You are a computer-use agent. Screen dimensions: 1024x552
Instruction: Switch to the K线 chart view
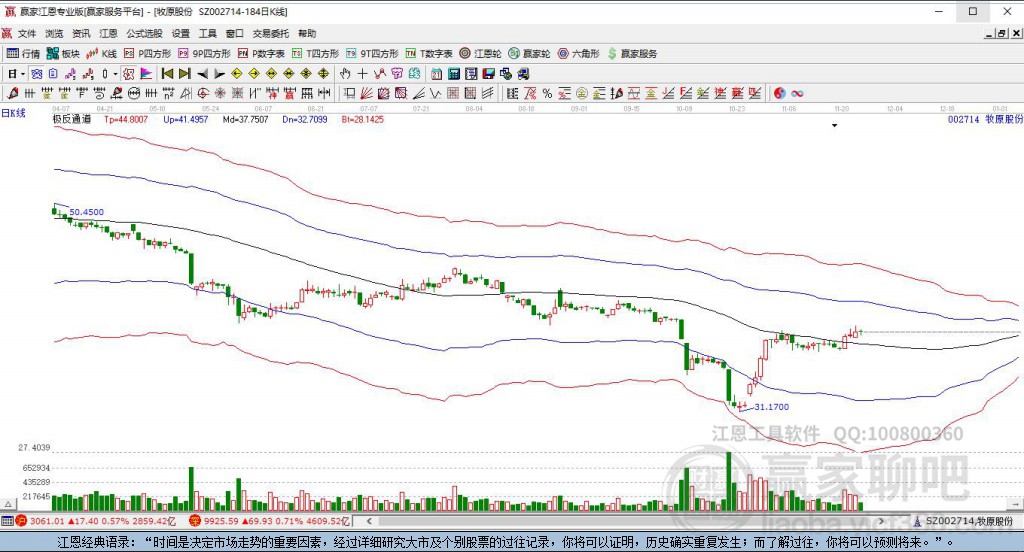point(102,54)
